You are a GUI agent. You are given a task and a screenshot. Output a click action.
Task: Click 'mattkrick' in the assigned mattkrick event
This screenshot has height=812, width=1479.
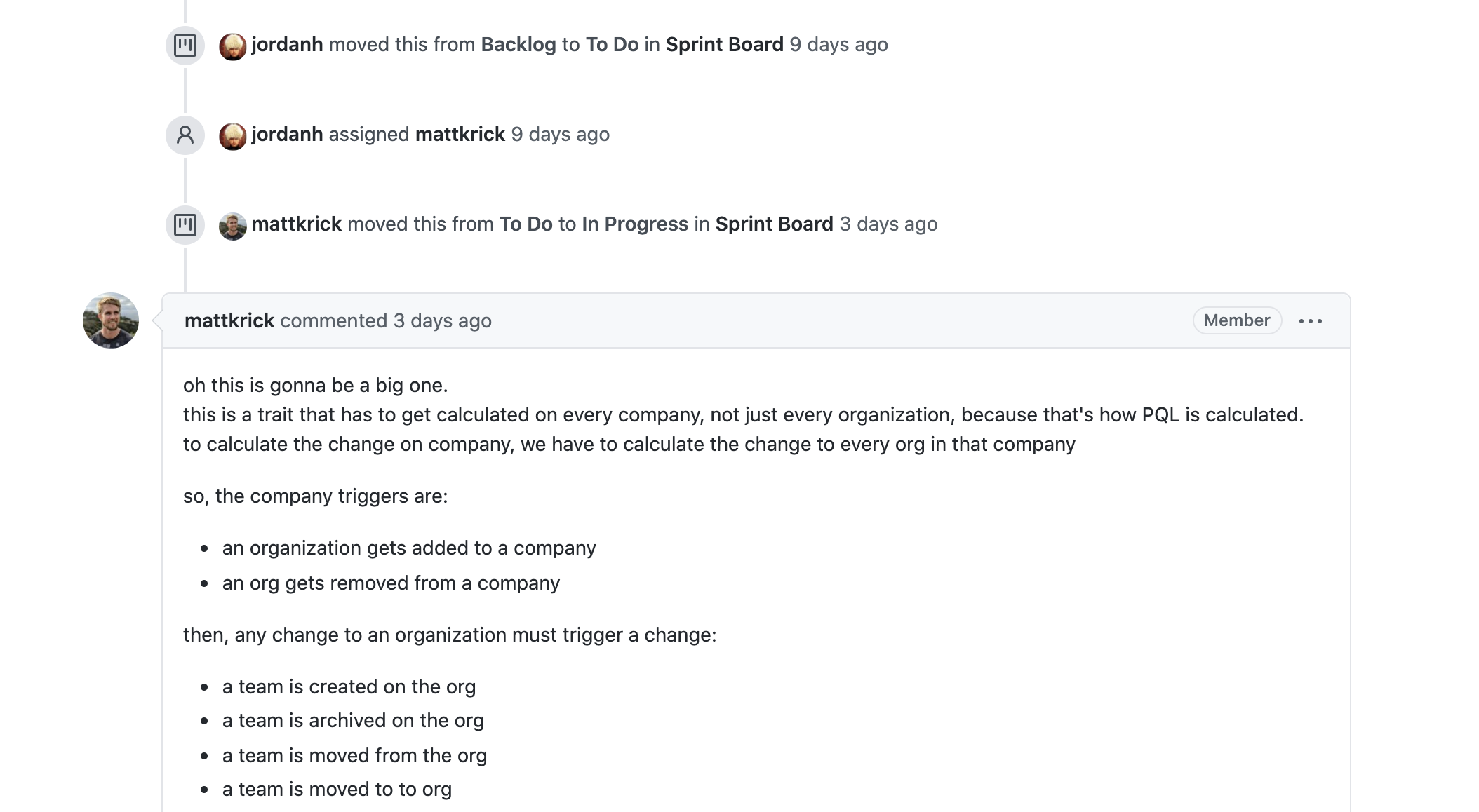[460, 134]
